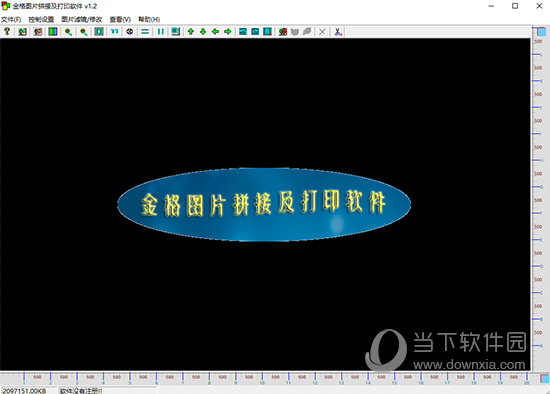550x394 pixels.
Task: Click the teal frame icon with red corner
Action: (x=267, y=32)
